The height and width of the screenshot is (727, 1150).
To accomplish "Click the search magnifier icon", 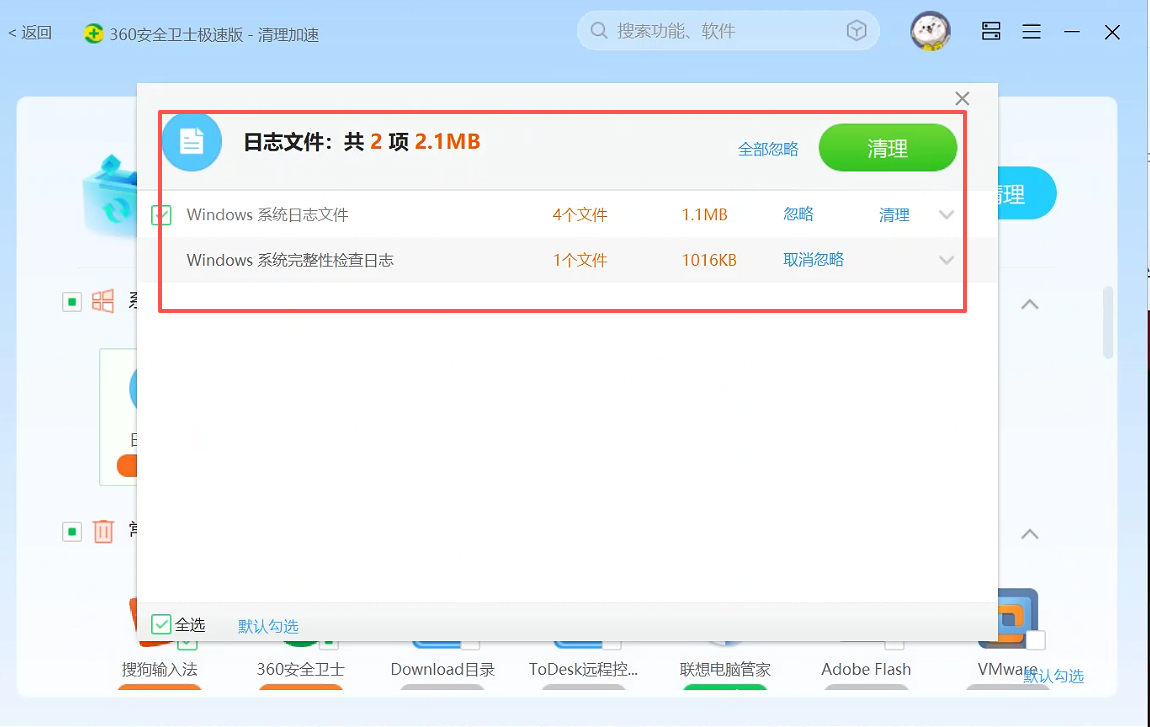I will pos(599,31).
